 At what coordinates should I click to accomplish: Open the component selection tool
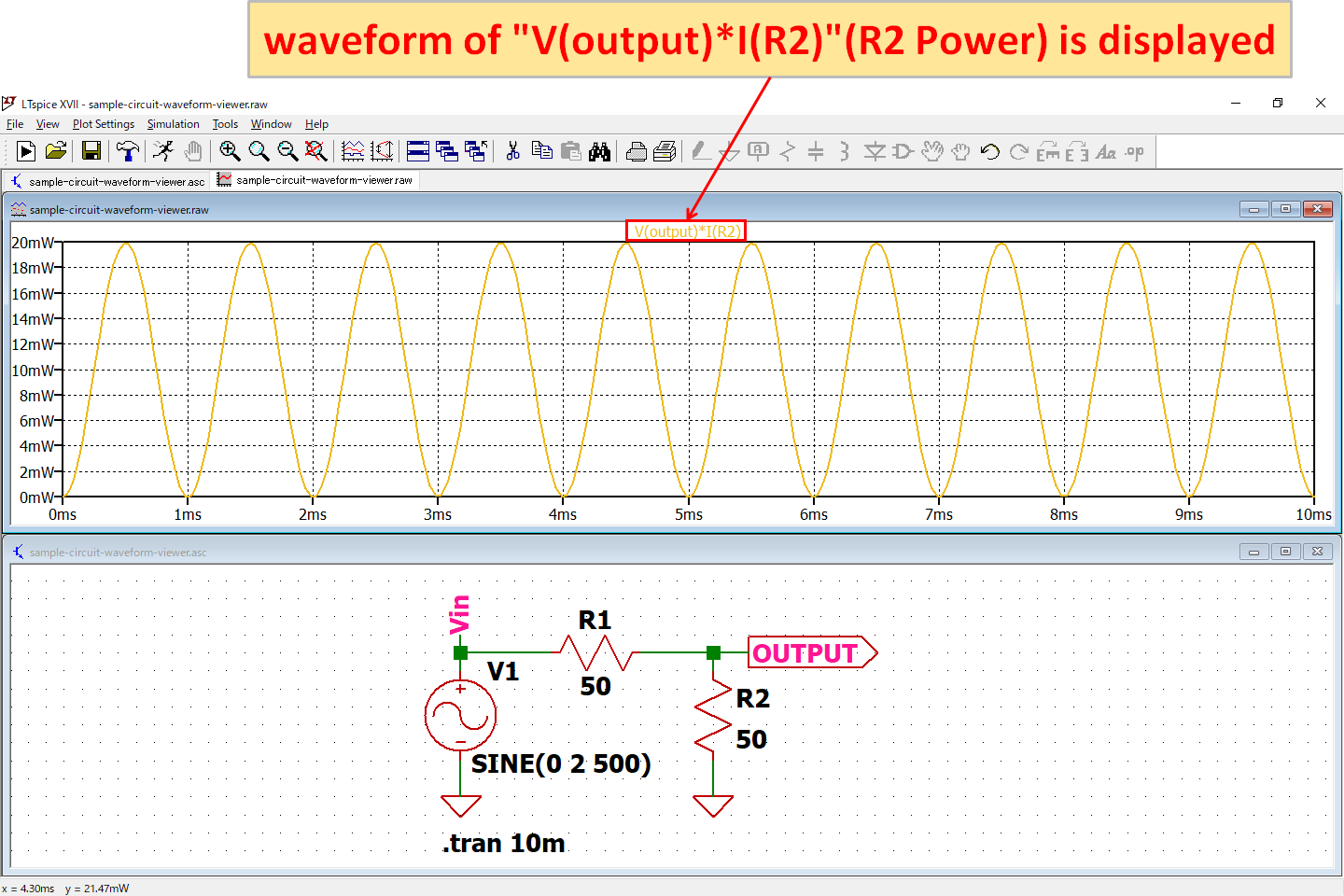(903, 150)
